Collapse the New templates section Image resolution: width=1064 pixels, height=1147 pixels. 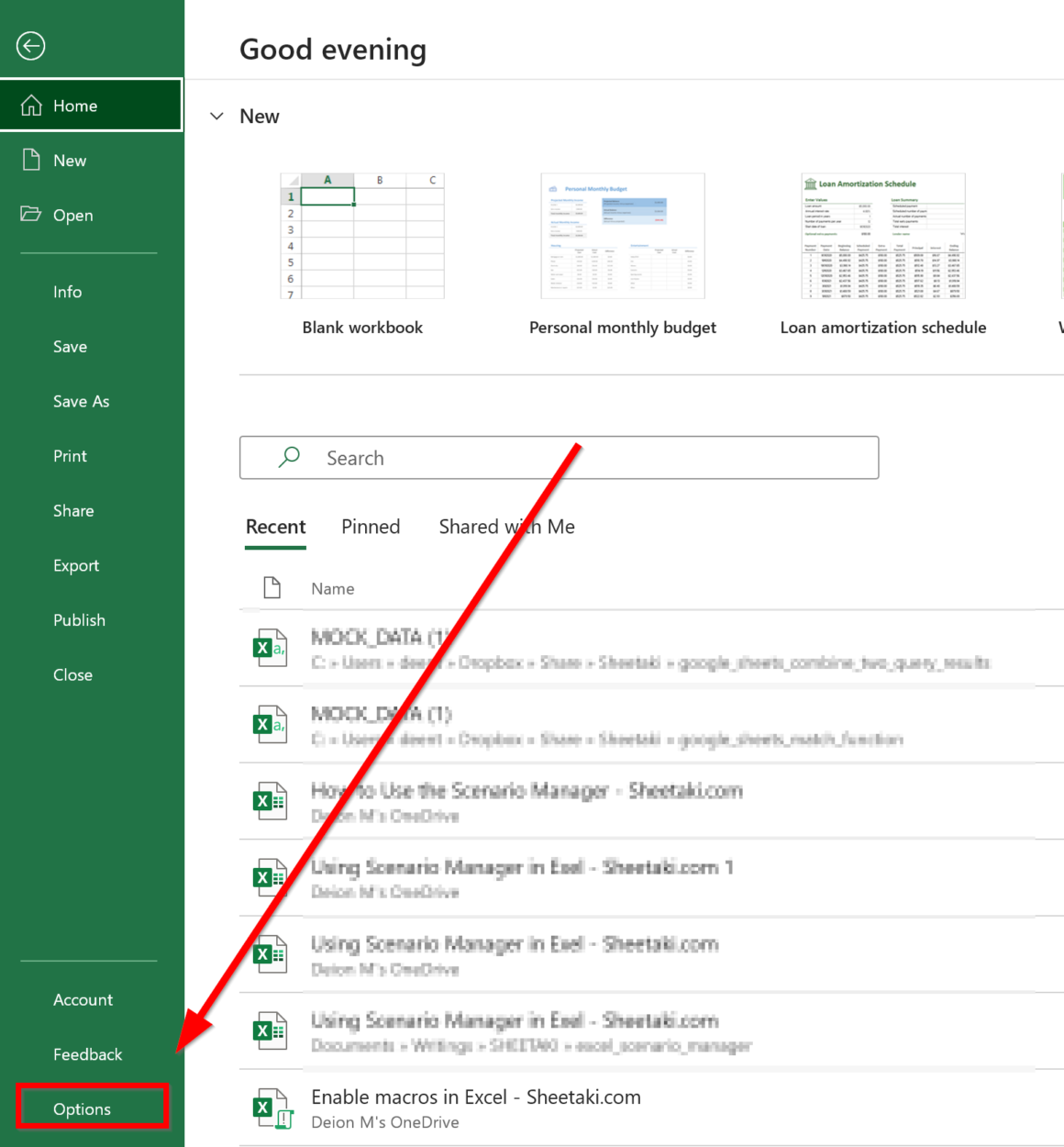tap(216, 116)
